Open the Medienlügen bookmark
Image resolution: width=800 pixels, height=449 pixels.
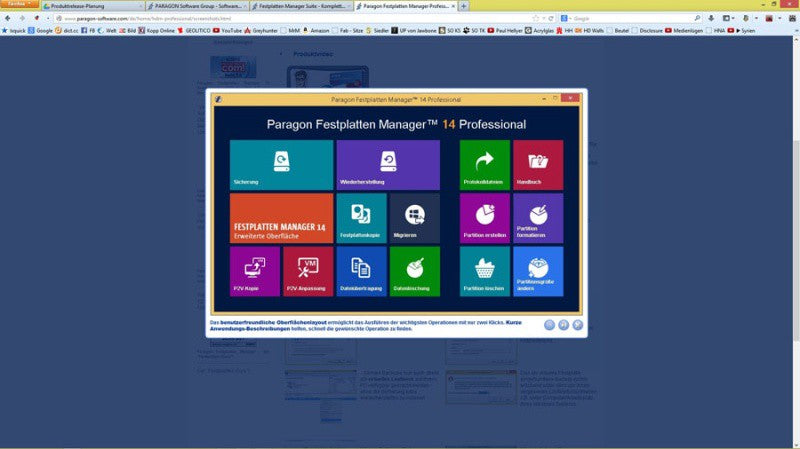684,31
